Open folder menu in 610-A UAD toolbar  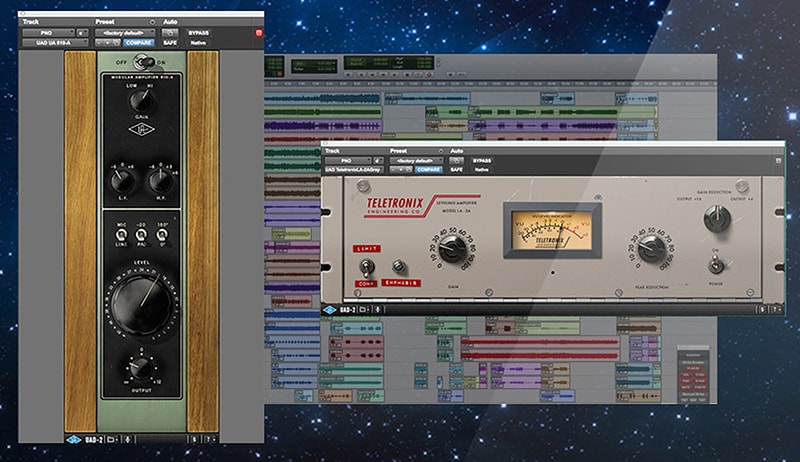[x=112, y=439]
